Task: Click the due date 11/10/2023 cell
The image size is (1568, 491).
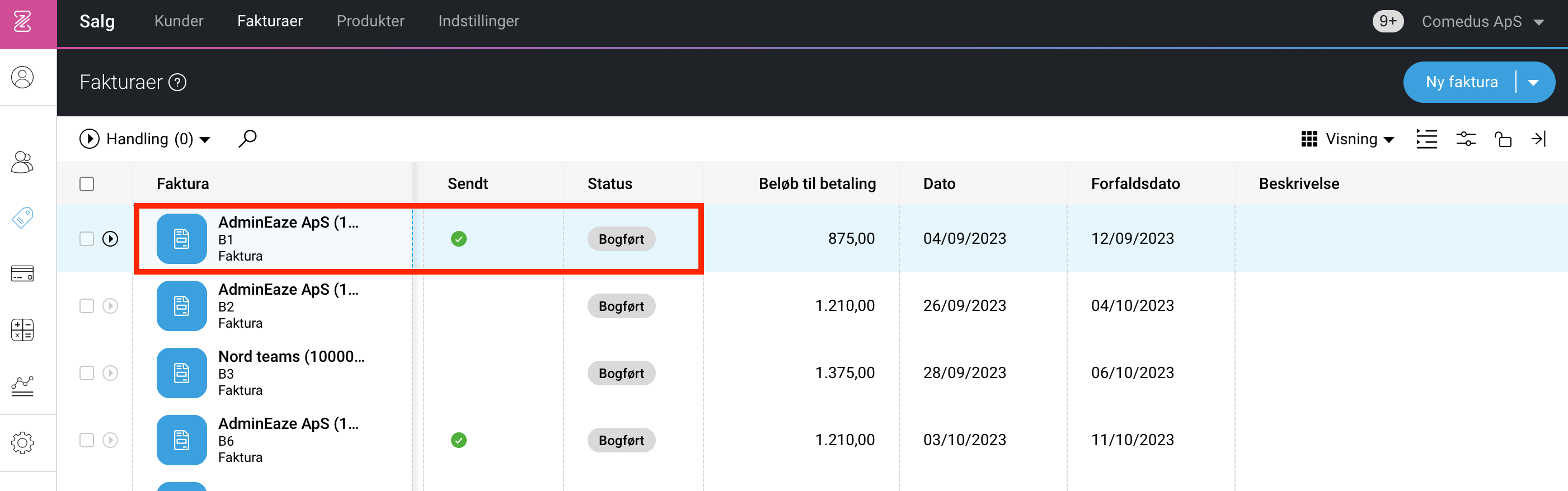Action: pyautogui.click(x=1132, y=440)
